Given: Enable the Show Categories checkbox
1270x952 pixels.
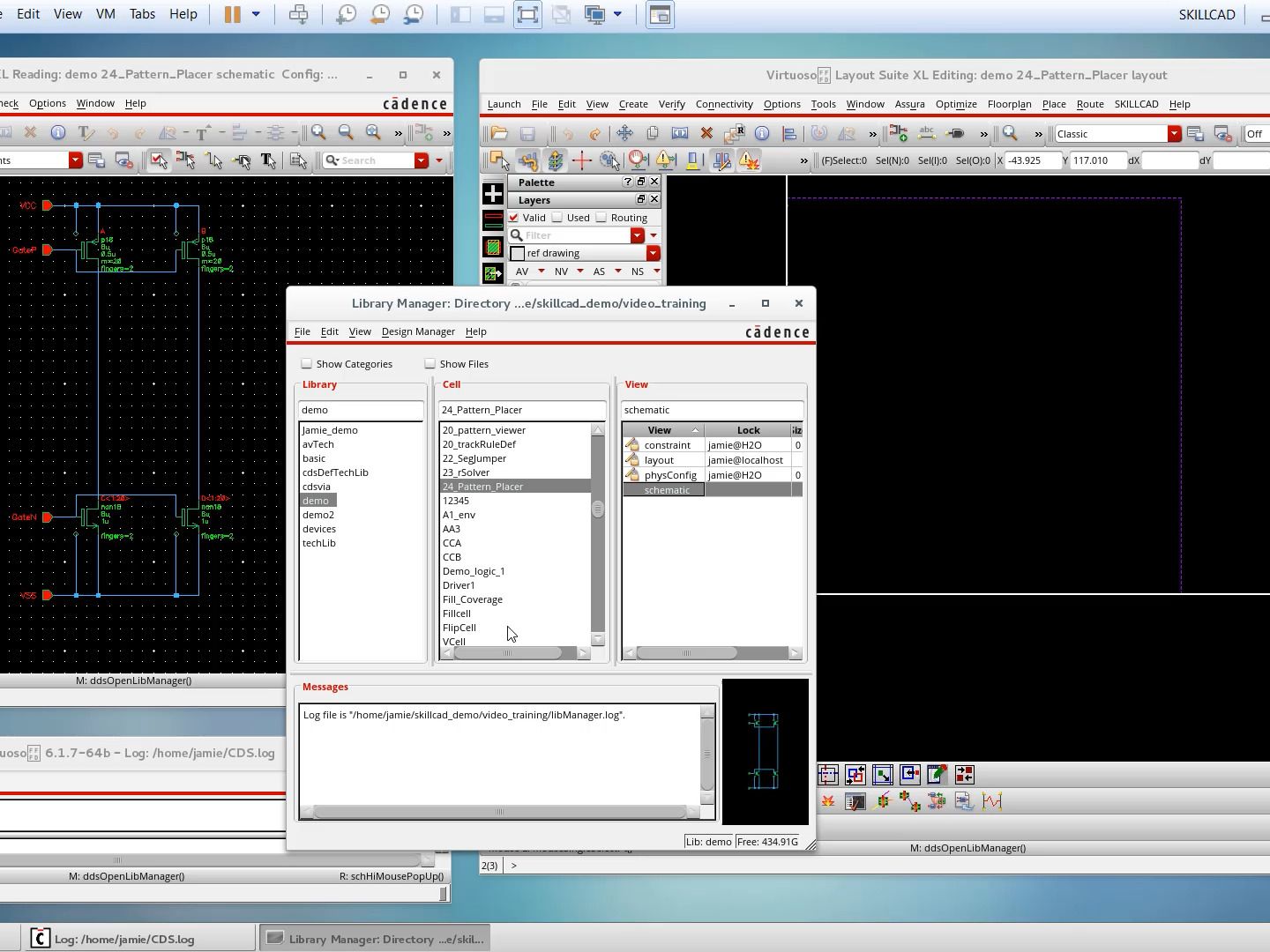Looking at the screenshot, I should point(307,364).
